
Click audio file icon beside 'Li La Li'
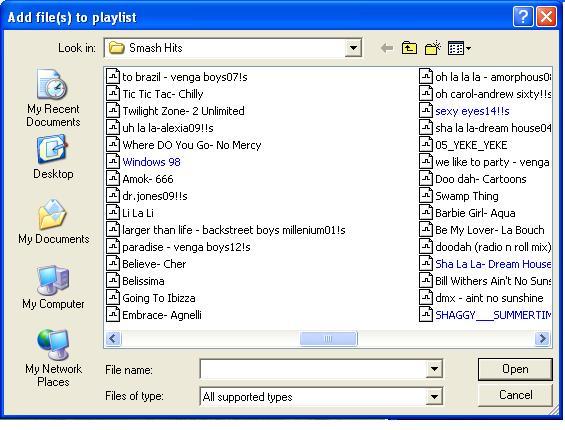tap(113, 213)
